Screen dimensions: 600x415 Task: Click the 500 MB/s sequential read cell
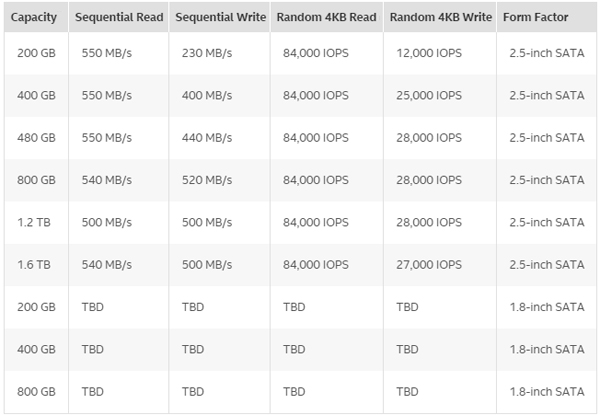coord(106,223)
